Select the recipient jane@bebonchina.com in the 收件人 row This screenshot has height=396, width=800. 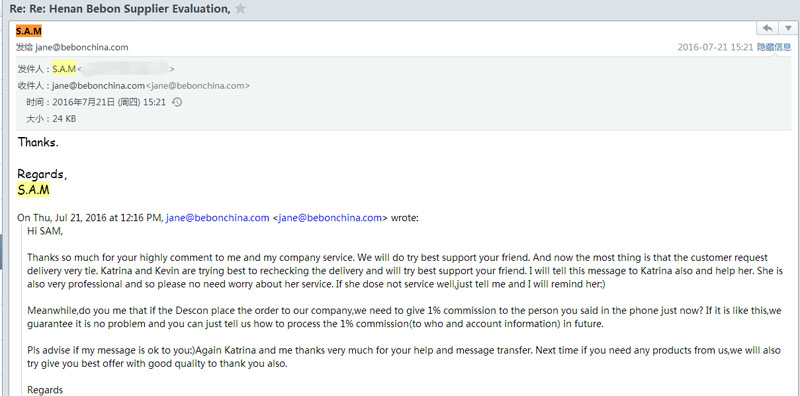[x=98, y=85]
